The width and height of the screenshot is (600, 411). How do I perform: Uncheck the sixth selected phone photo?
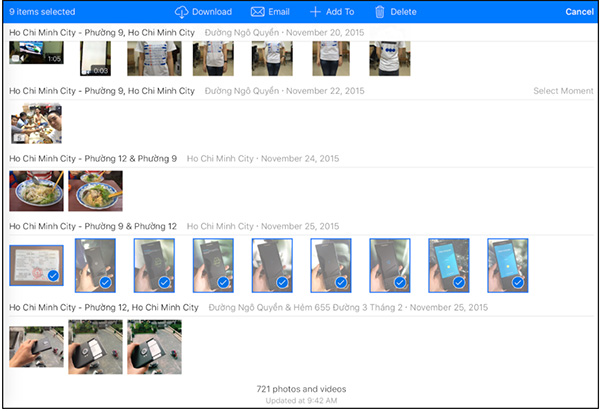coord(400,282)
